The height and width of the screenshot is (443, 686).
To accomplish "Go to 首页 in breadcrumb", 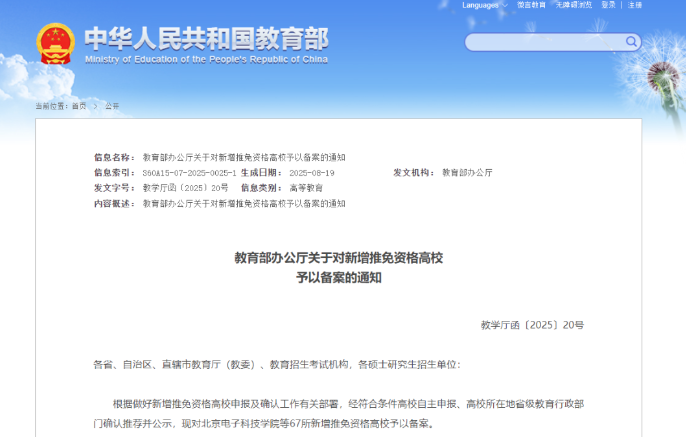I will pyautogui.click(x=79, y=106).
